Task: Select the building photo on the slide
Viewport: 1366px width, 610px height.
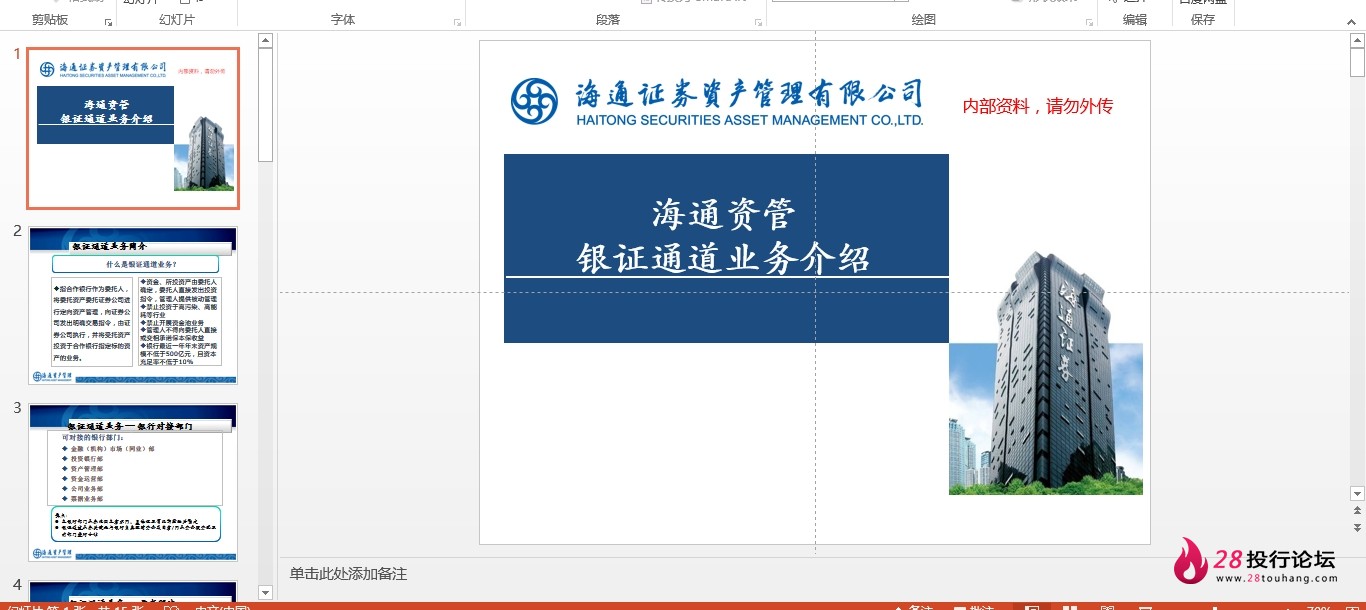Action: (x=1045, y=372)
